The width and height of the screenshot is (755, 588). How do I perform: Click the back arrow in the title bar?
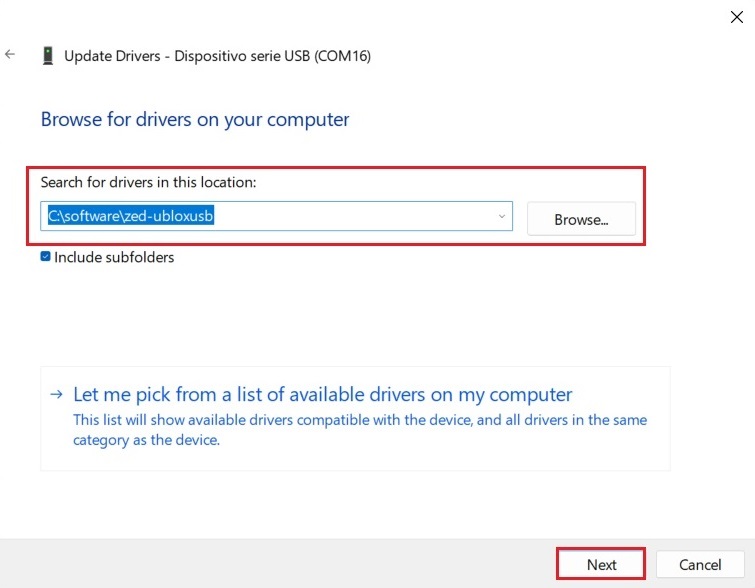pos(11,55)
